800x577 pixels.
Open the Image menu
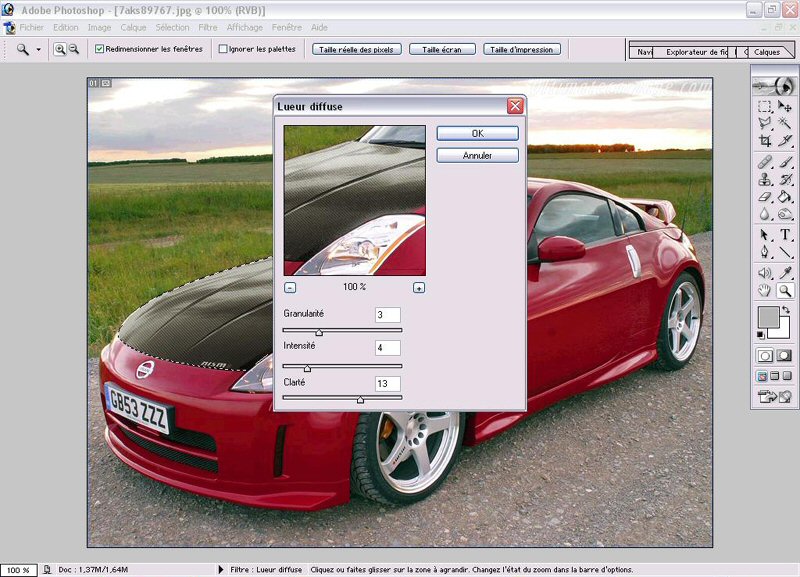point(99,28)
